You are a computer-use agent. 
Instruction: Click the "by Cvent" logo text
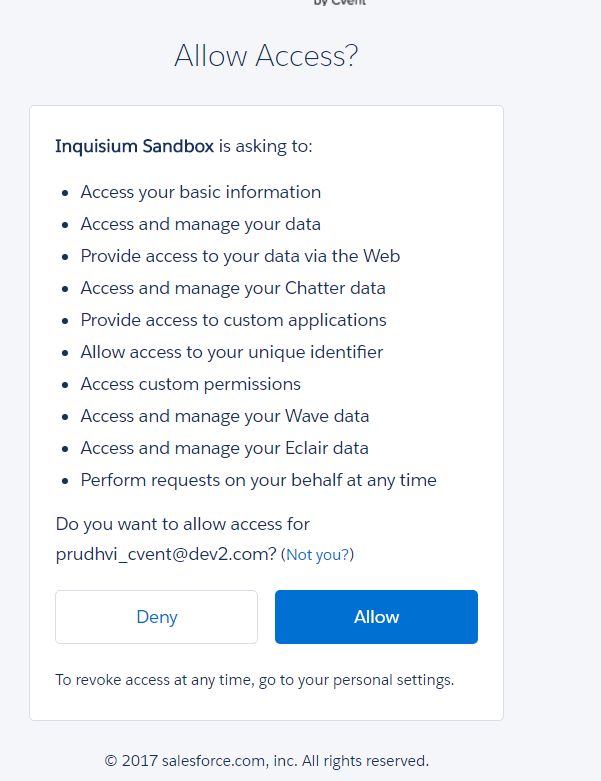click(x=340, y=3)
